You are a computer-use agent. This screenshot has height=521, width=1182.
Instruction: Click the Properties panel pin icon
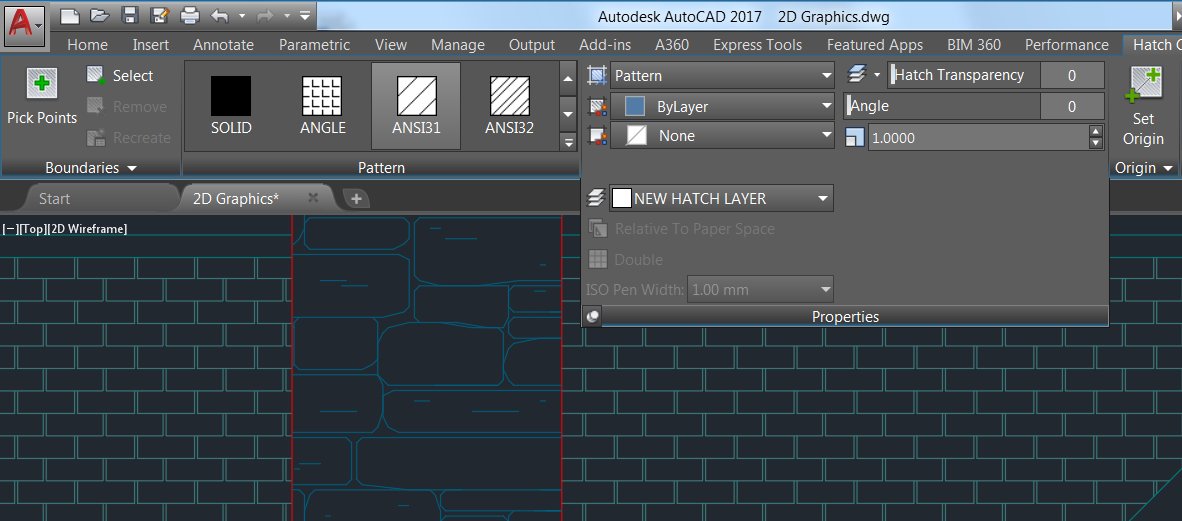pos(593,317)
